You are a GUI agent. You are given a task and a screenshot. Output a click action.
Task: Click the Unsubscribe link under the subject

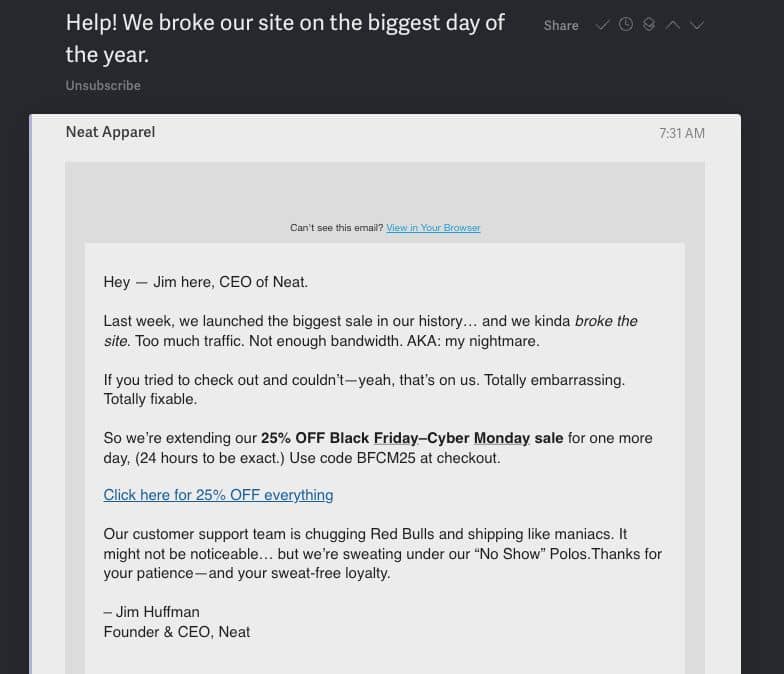coord(103,85)
